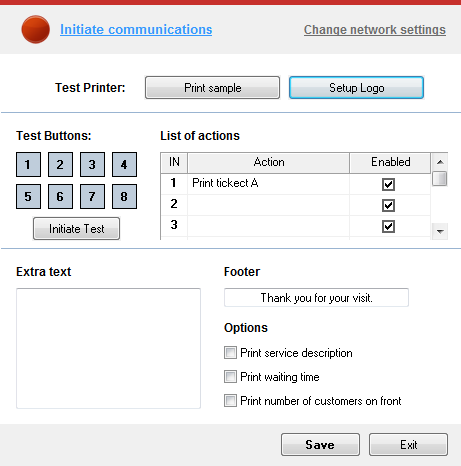Screen dimensions: 461x466
Task: Click the actions list scroll-down arrow
Action: click(x=440, y=231)
